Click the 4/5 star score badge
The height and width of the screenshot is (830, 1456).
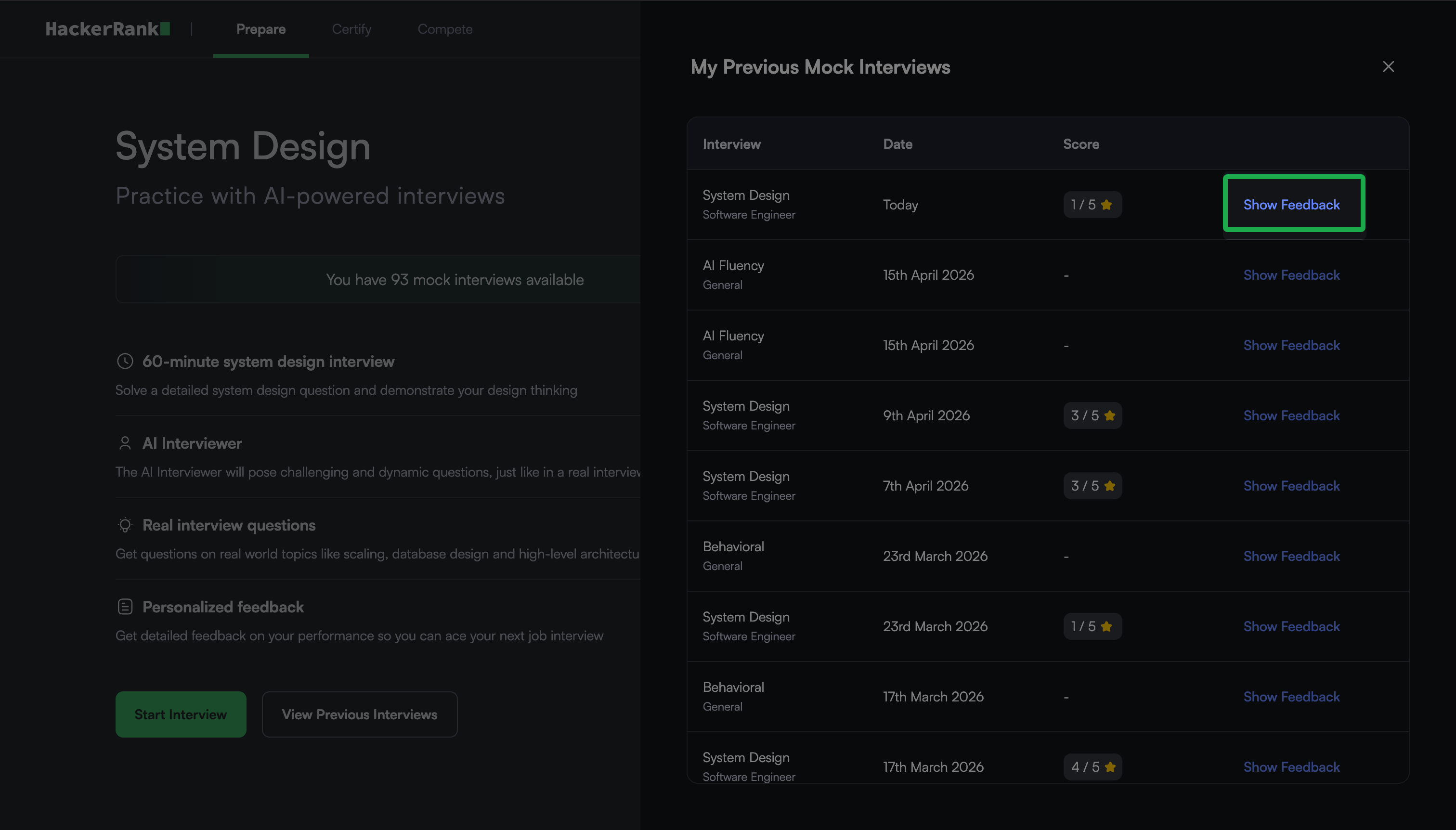click(1092, 767)
